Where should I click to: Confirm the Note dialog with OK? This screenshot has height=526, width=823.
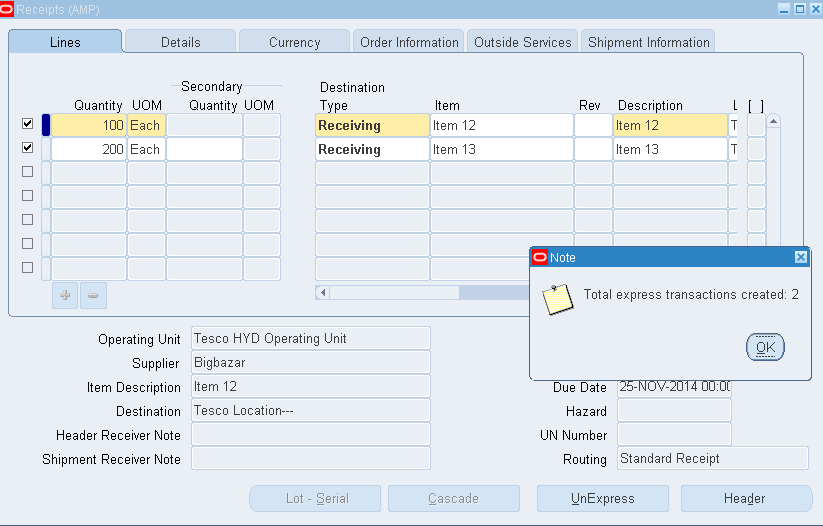pyautogui.click(x=765, y=347)
